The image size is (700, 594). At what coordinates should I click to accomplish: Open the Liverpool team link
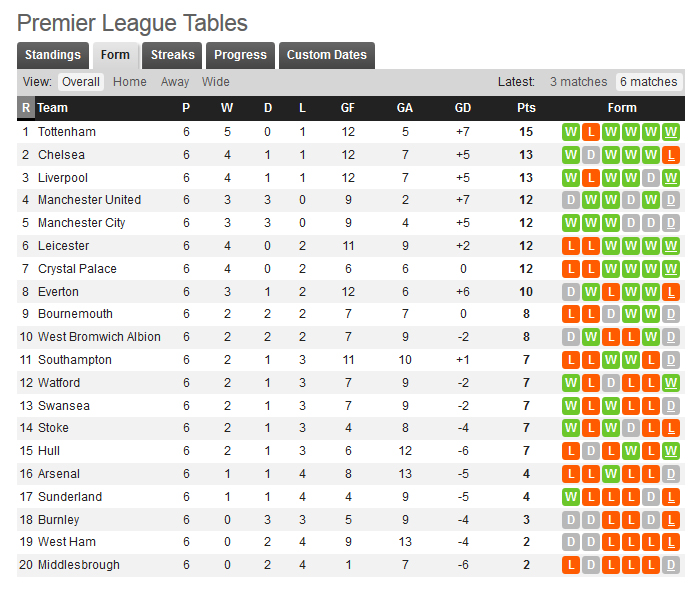[63, 178]
